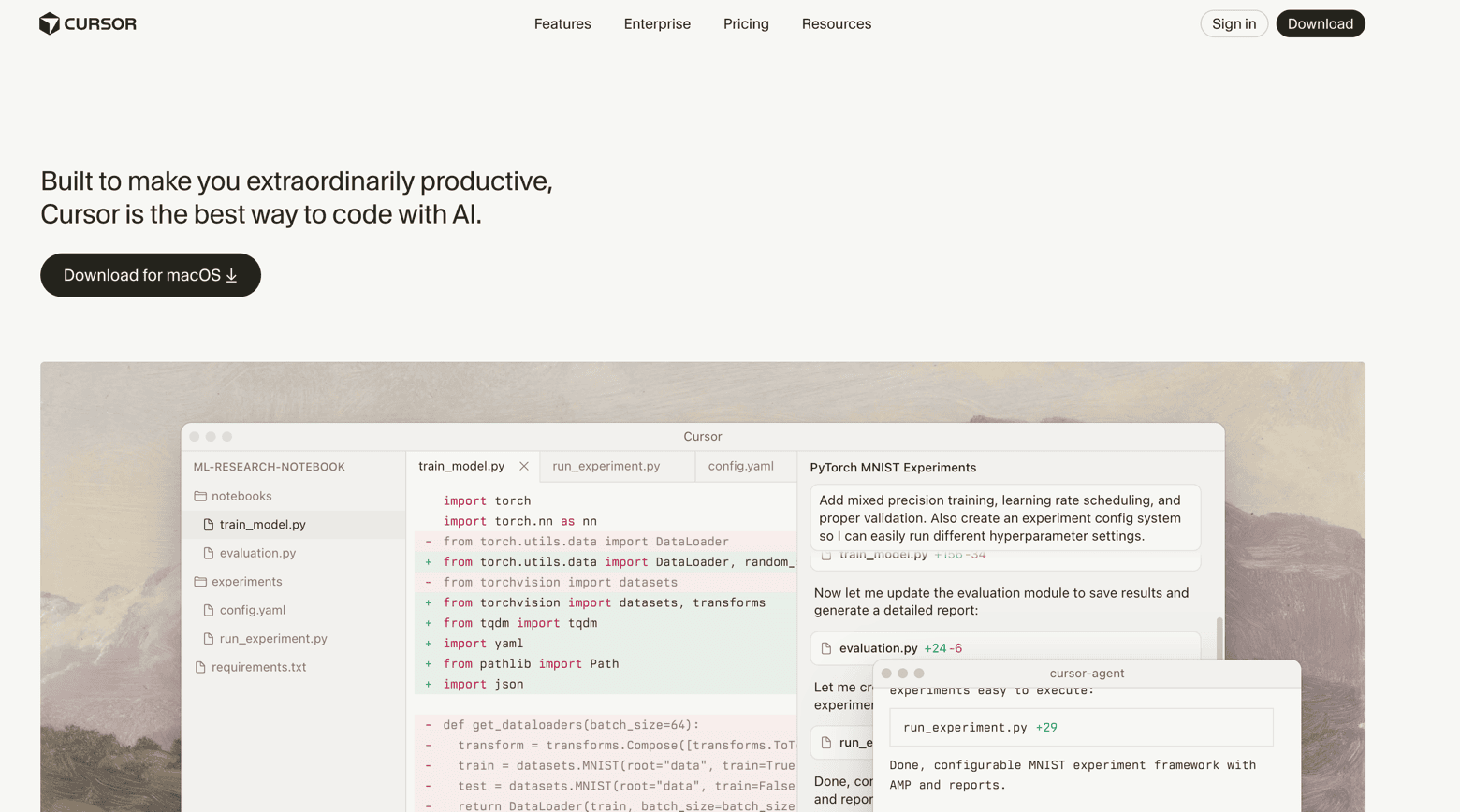Image resolution: width=1460 pixels, height=812 pixels.
Task: Click the requirements.txt file icon
Action: (x=200, y=668)
